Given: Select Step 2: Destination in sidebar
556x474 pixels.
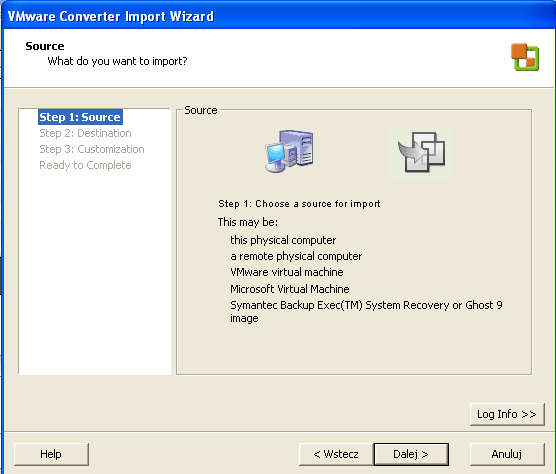Looking at the screenshot, I should point(85,133).
